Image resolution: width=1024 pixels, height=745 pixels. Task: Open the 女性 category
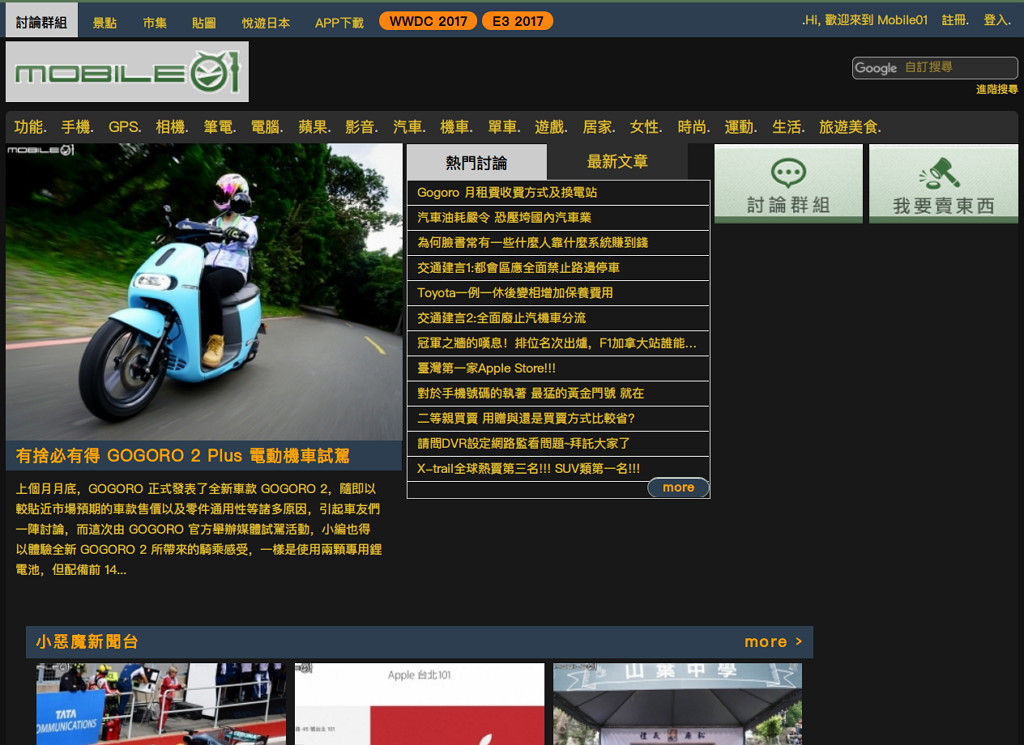click(646, 127)
